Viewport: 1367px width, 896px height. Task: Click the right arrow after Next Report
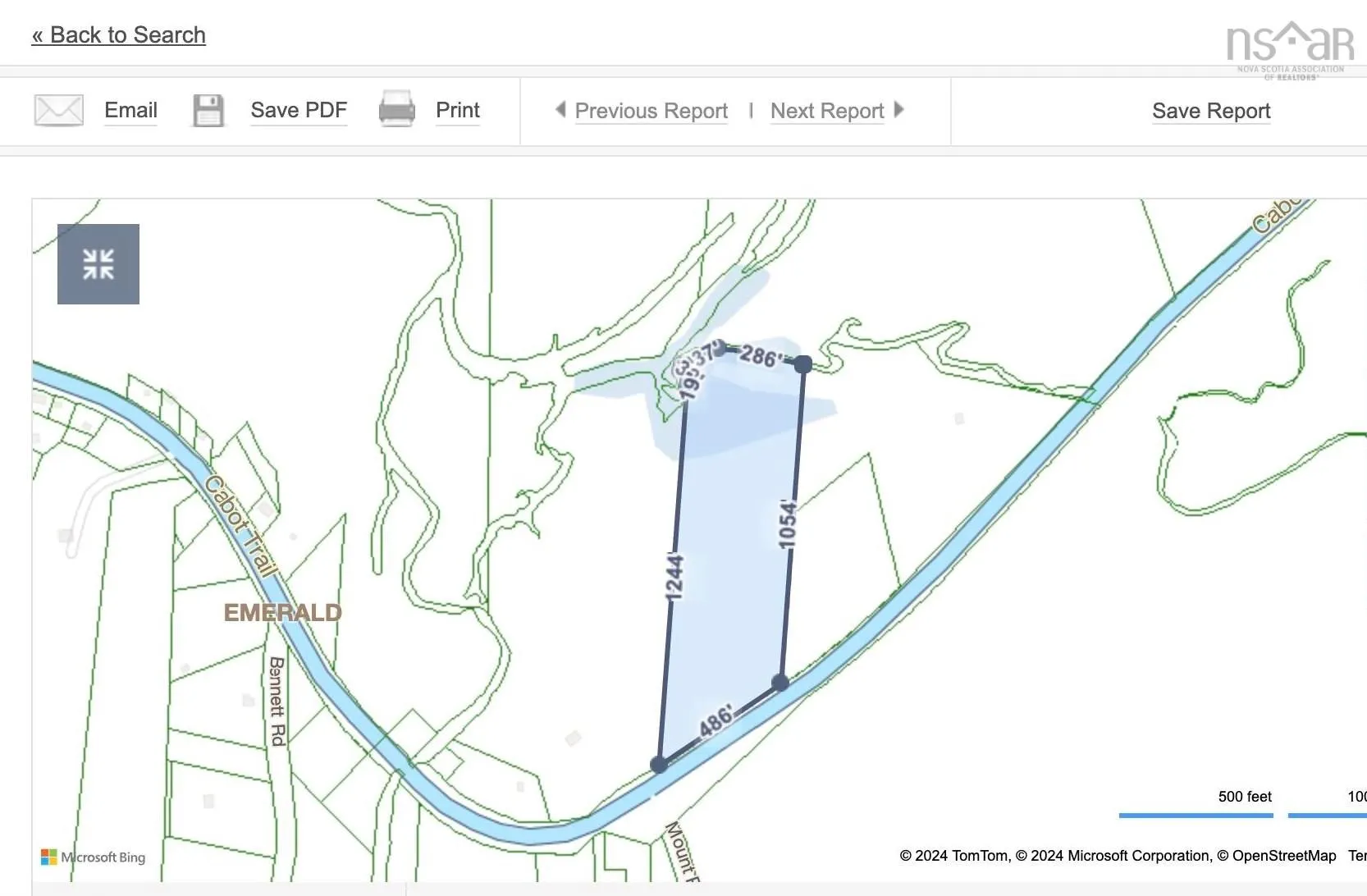(x=899, y=109)
